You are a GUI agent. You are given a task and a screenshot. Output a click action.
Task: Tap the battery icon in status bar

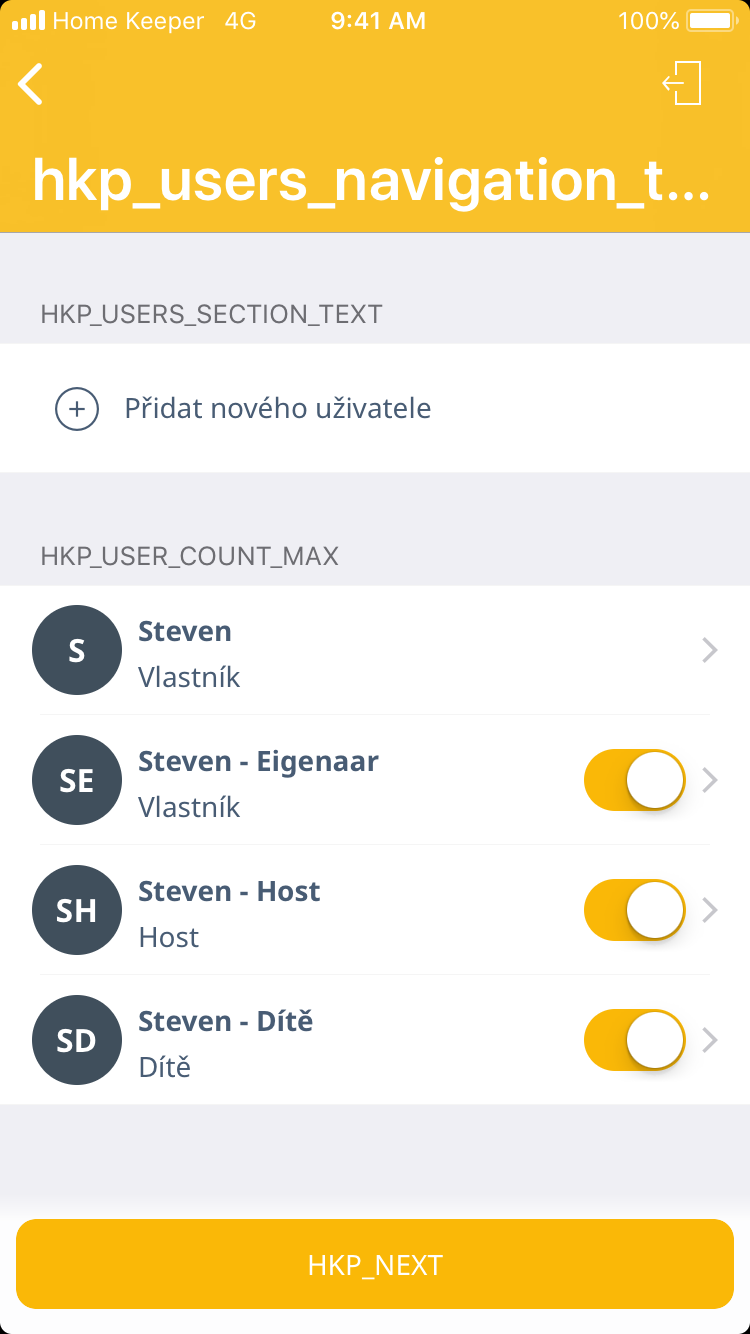711,21
